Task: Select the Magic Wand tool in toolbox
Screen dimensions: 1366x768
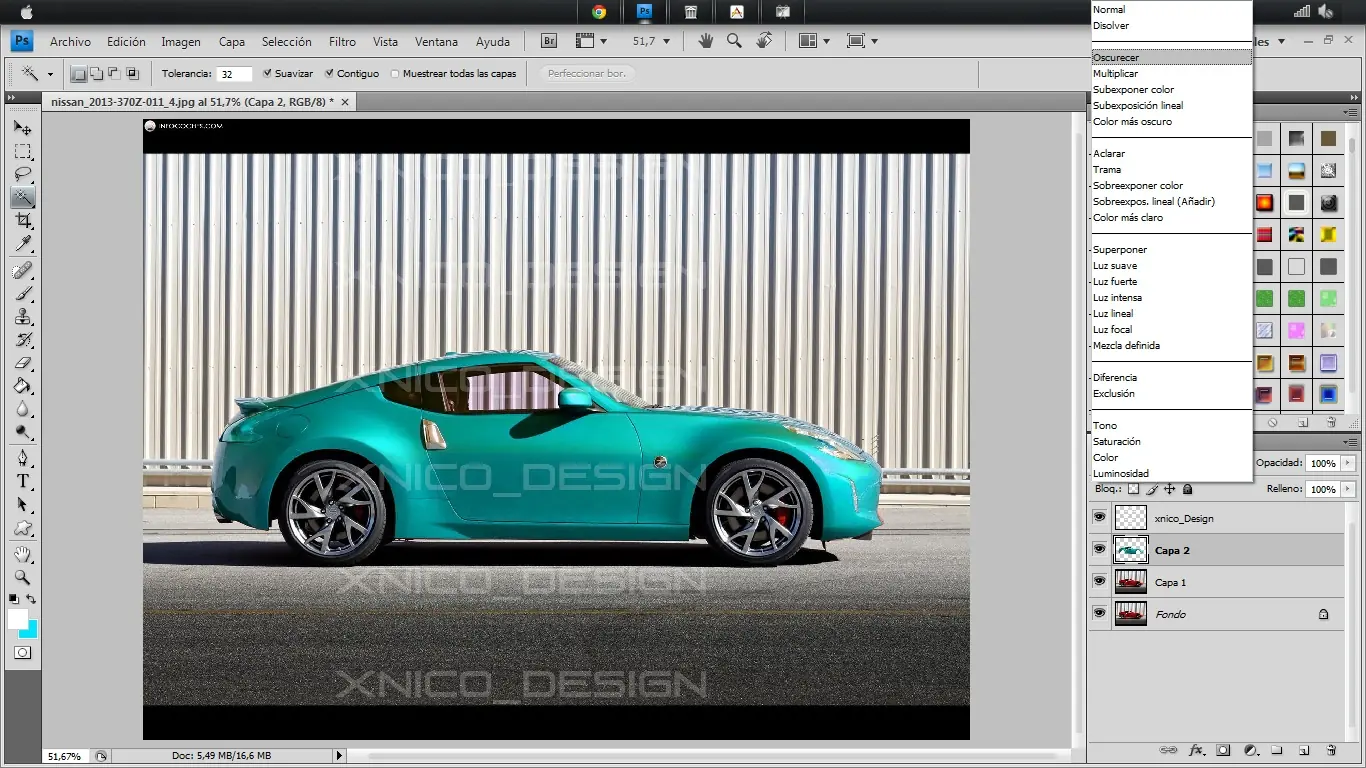Action: point(22,197)
